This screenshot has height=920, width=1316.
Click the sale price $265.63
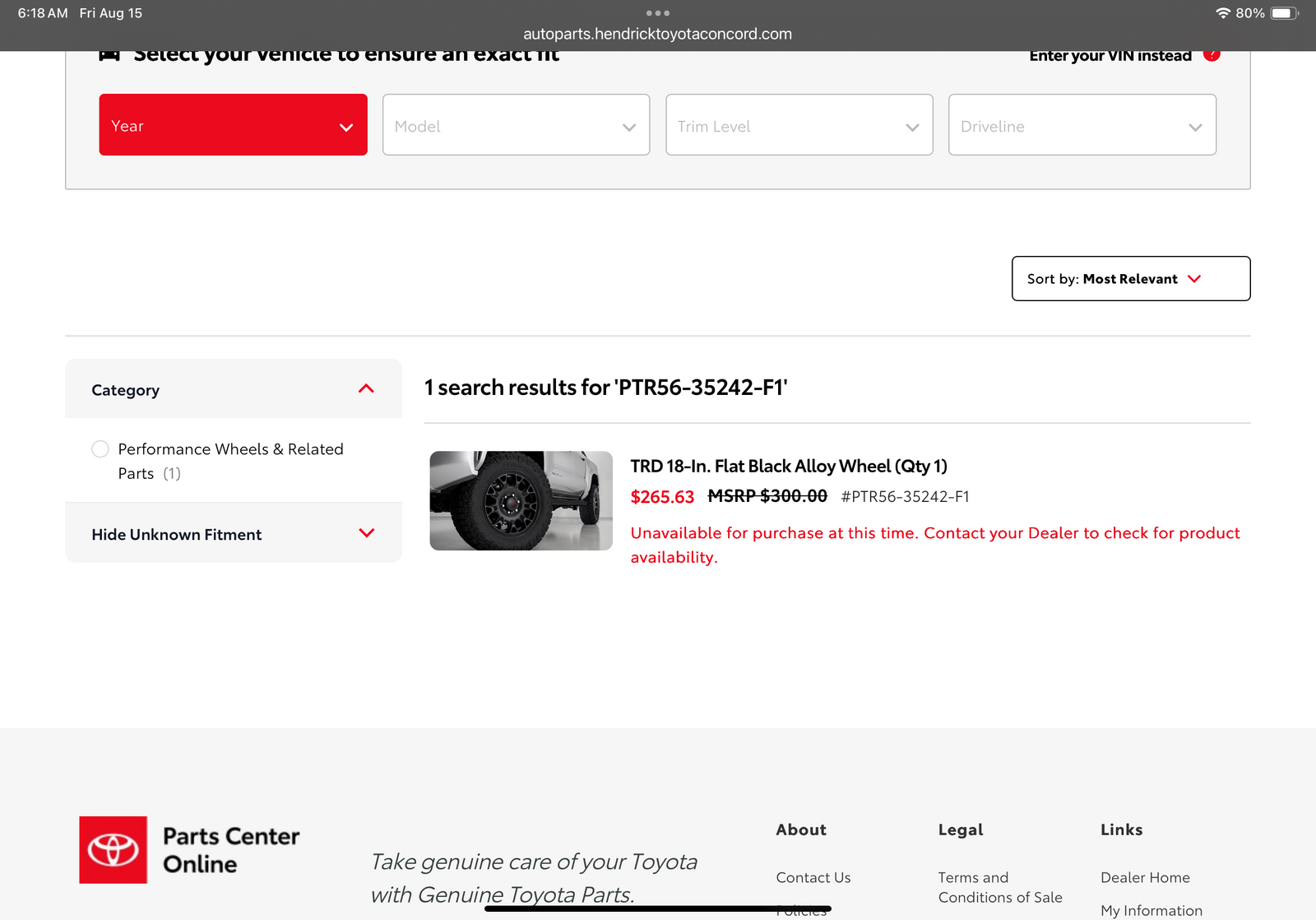[x=662, y=497]
